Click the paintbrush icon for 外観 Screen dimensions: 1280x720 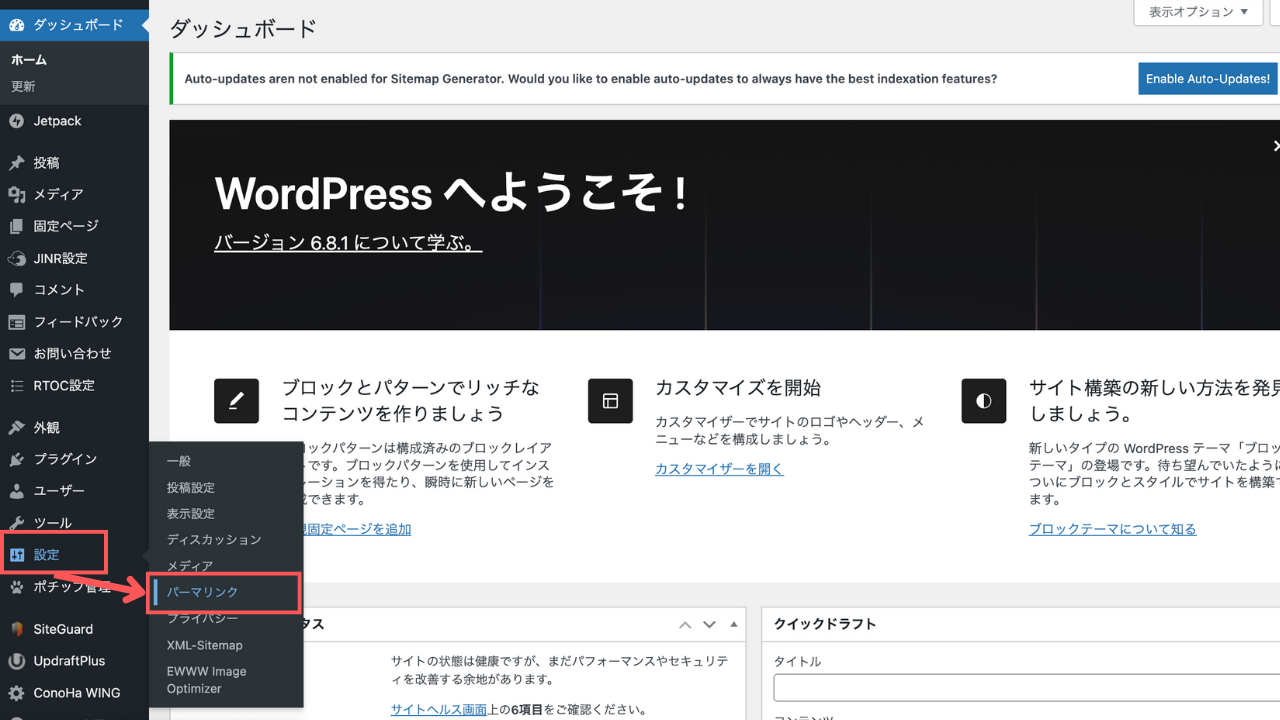tap(16, 428)
